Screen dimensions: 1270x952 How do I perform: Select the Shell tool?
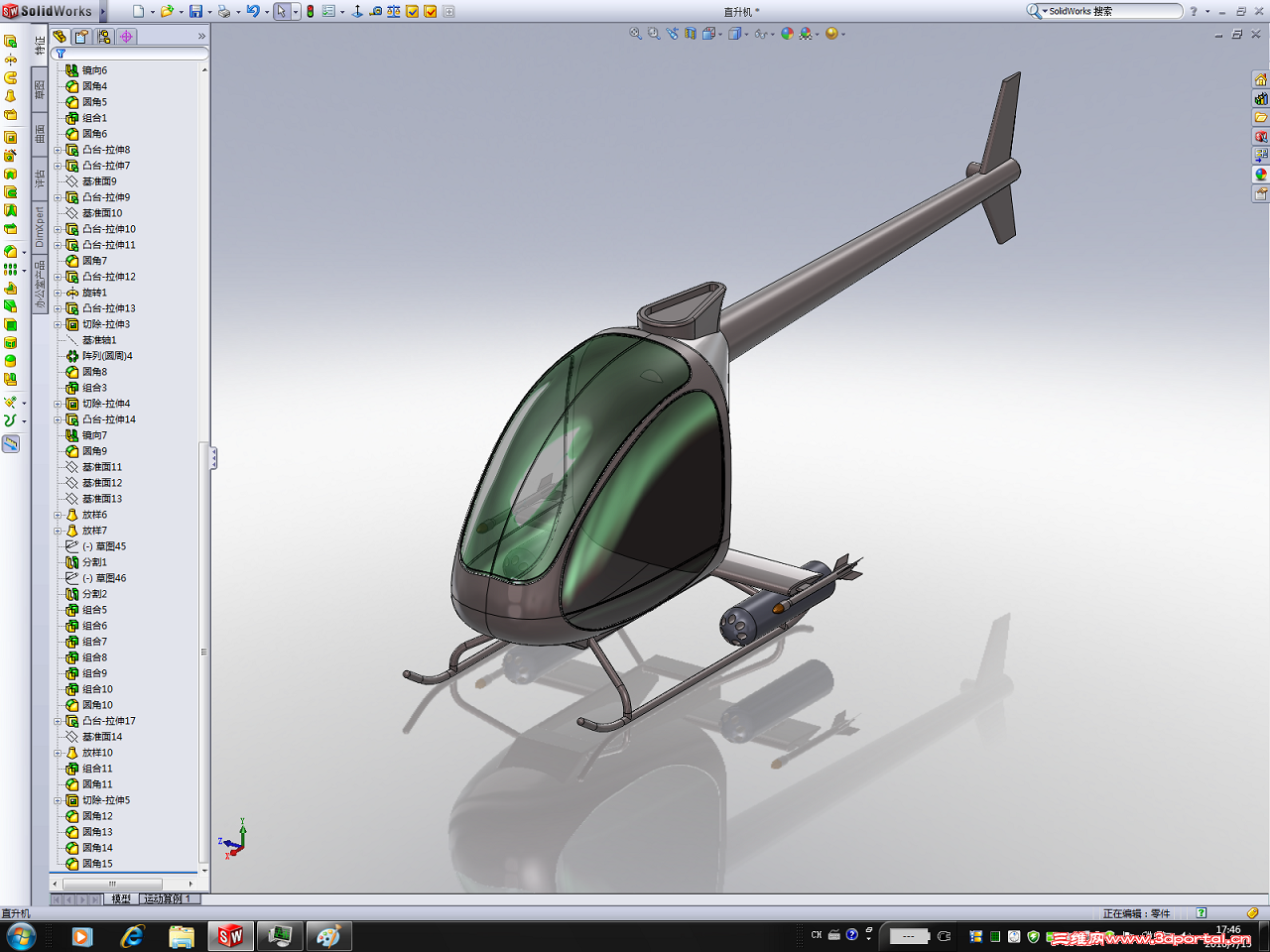coord(10,325)
